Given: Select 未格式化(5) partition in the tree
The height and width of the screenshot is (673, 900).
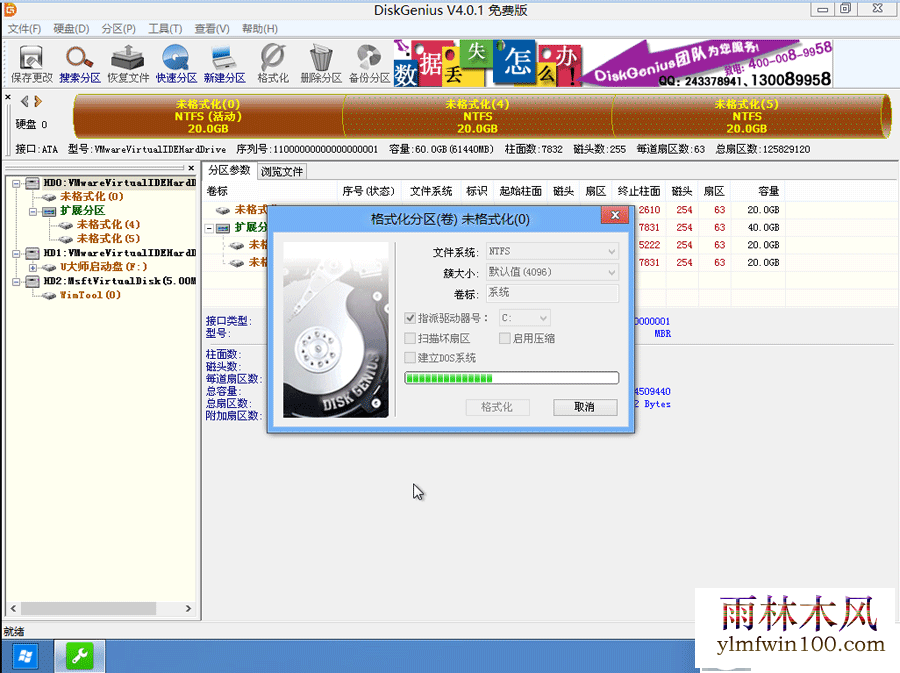Looking at the screenshot, I should pos(108,238).
